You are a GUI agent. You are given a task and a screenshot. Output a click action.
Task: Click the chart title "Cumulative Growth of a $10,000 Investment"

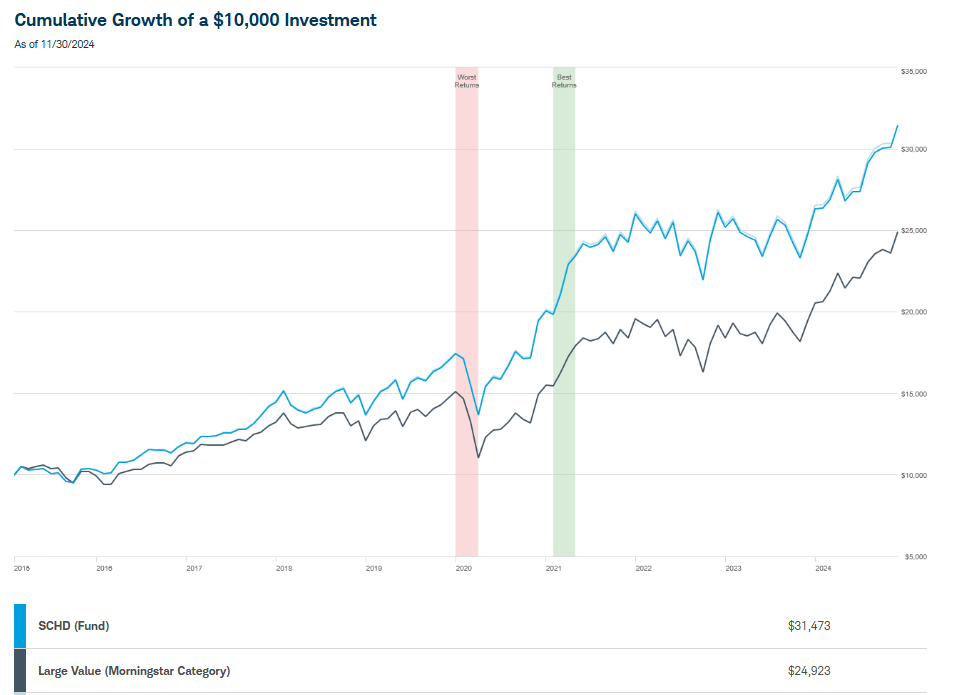(195, 20)
